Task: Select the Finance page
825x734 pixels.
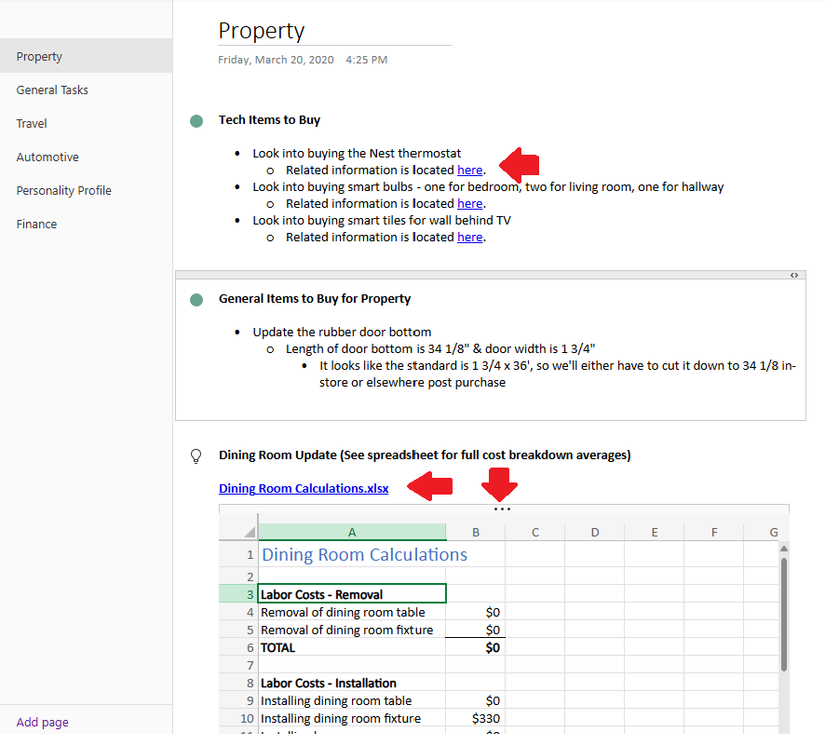Action: pyautogui.click(x=36, y=223)
